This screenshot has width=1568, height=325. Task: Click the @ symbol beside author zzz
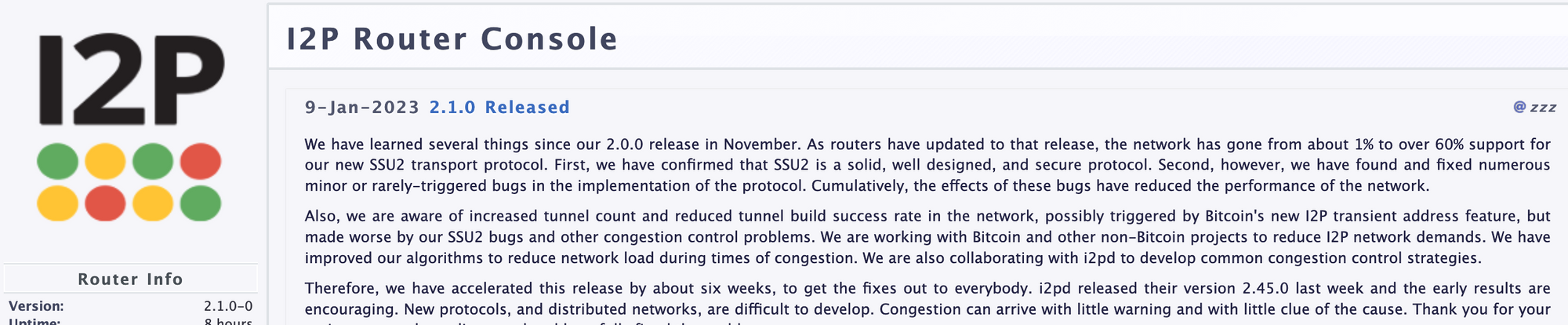point(1519,108)
